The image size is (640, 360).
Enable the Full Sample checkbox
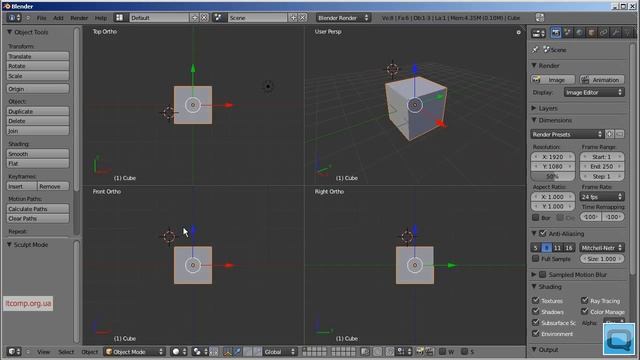(x=536, y=258)
